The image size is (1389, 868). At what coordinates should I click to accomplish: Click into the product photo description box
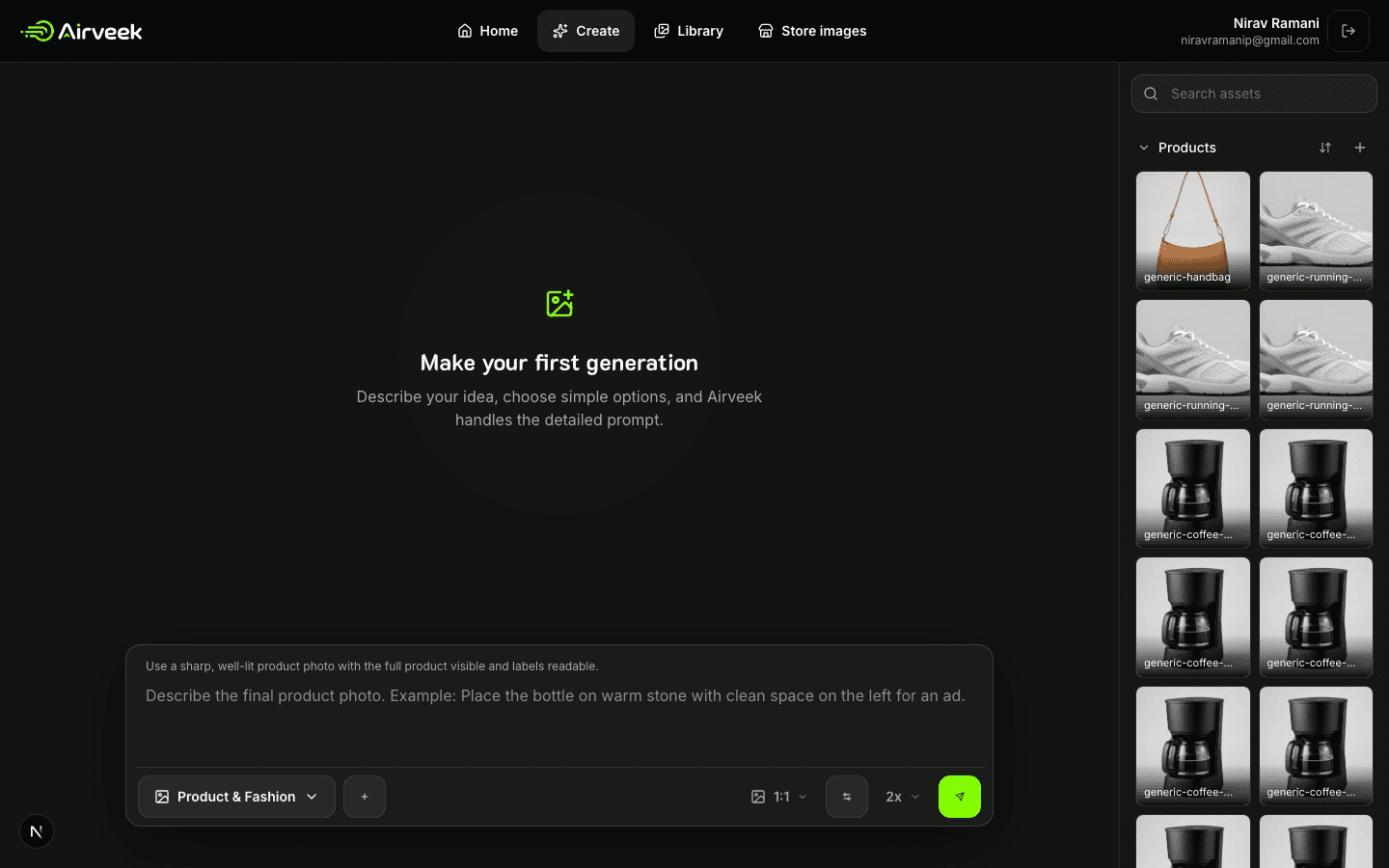tap(559, 719)
